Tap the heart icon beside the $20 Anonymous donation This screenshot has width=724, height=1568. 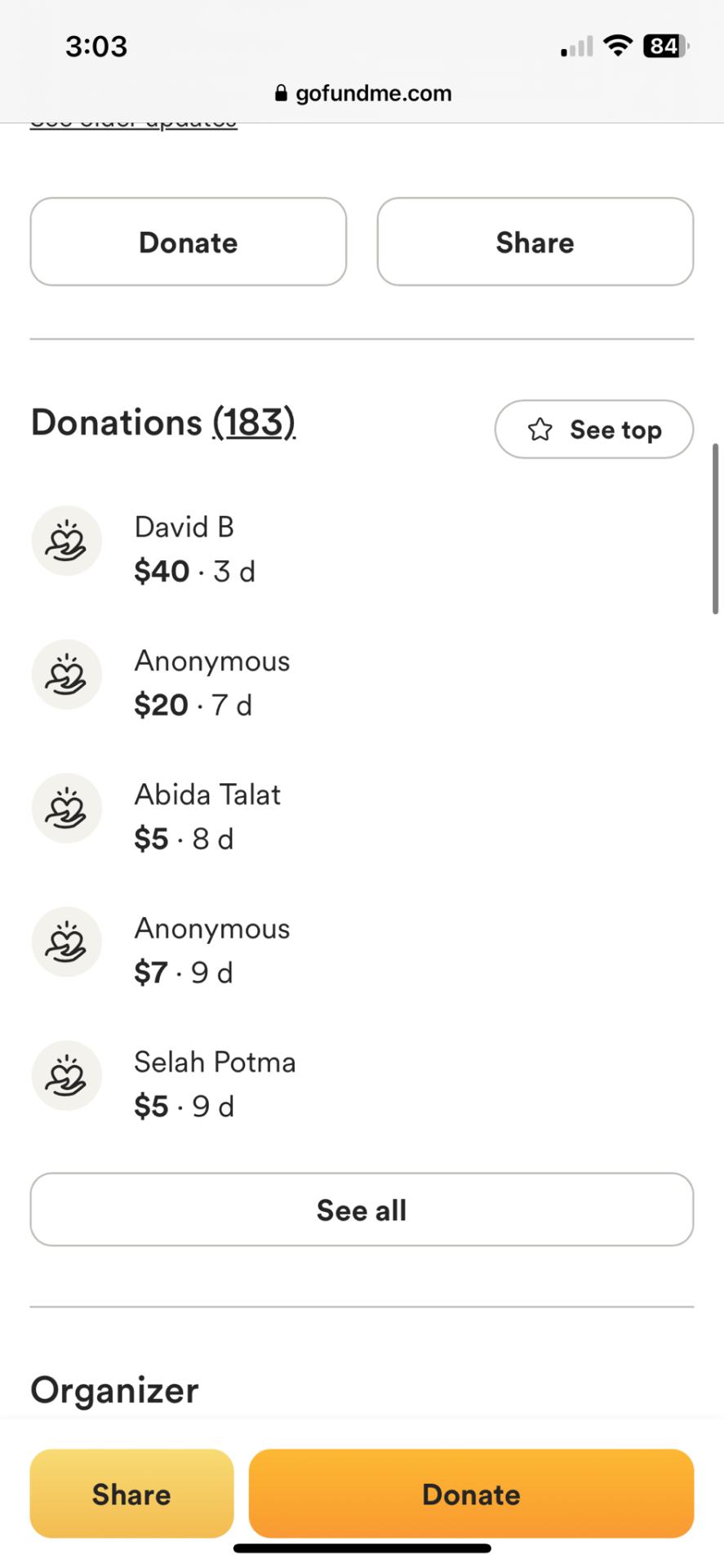(x=67, y=675)
